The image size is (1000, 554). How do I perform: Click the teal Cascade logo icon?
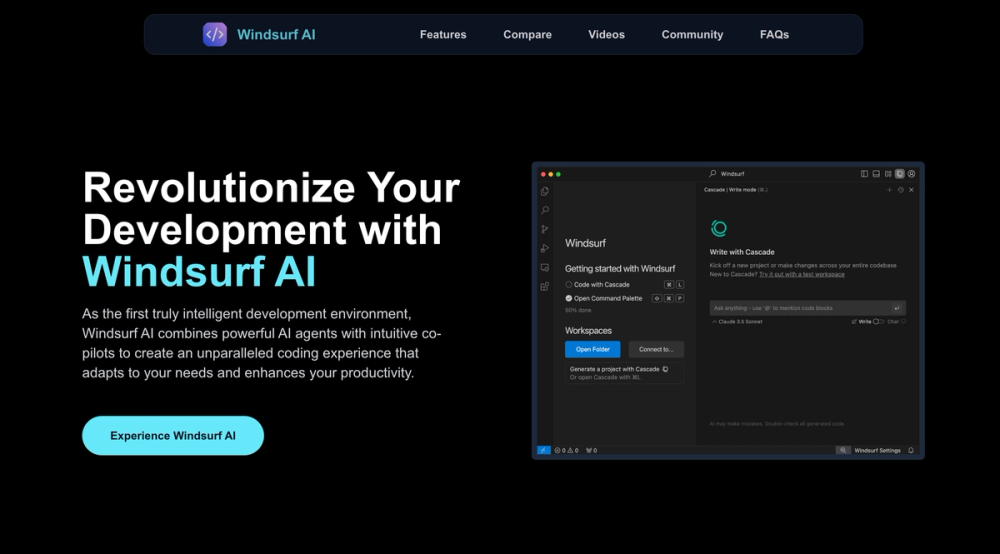[719, 228]
